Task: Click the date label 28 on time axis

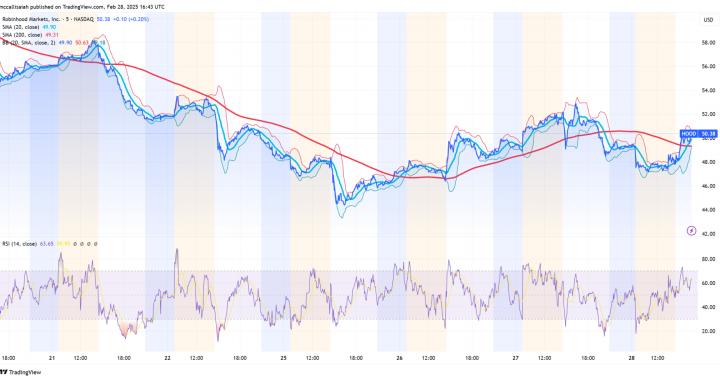Action: 632,358
